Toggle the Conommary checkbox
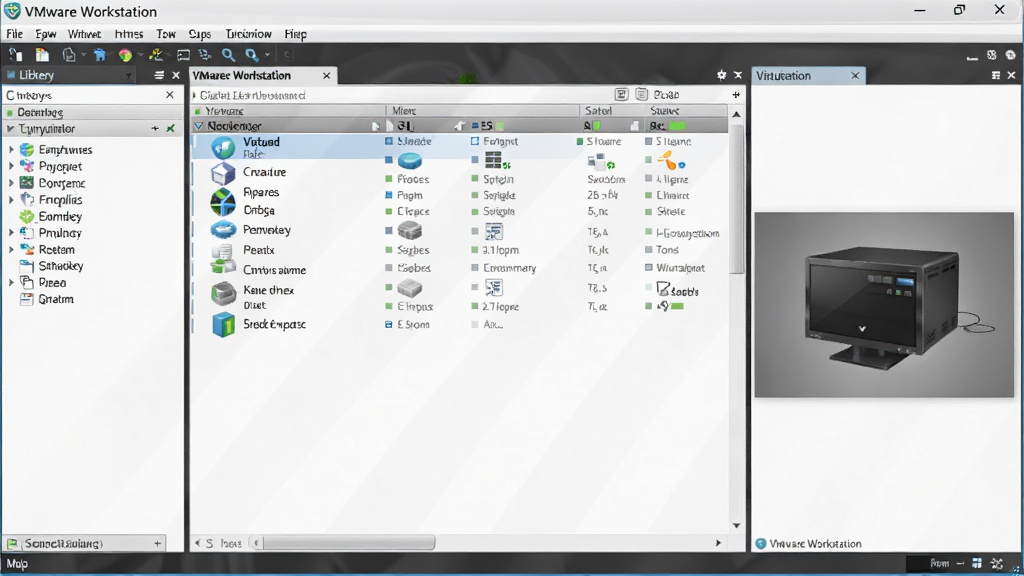The width and height of the screenshot is (1024, 576). [x=475, y=268]
